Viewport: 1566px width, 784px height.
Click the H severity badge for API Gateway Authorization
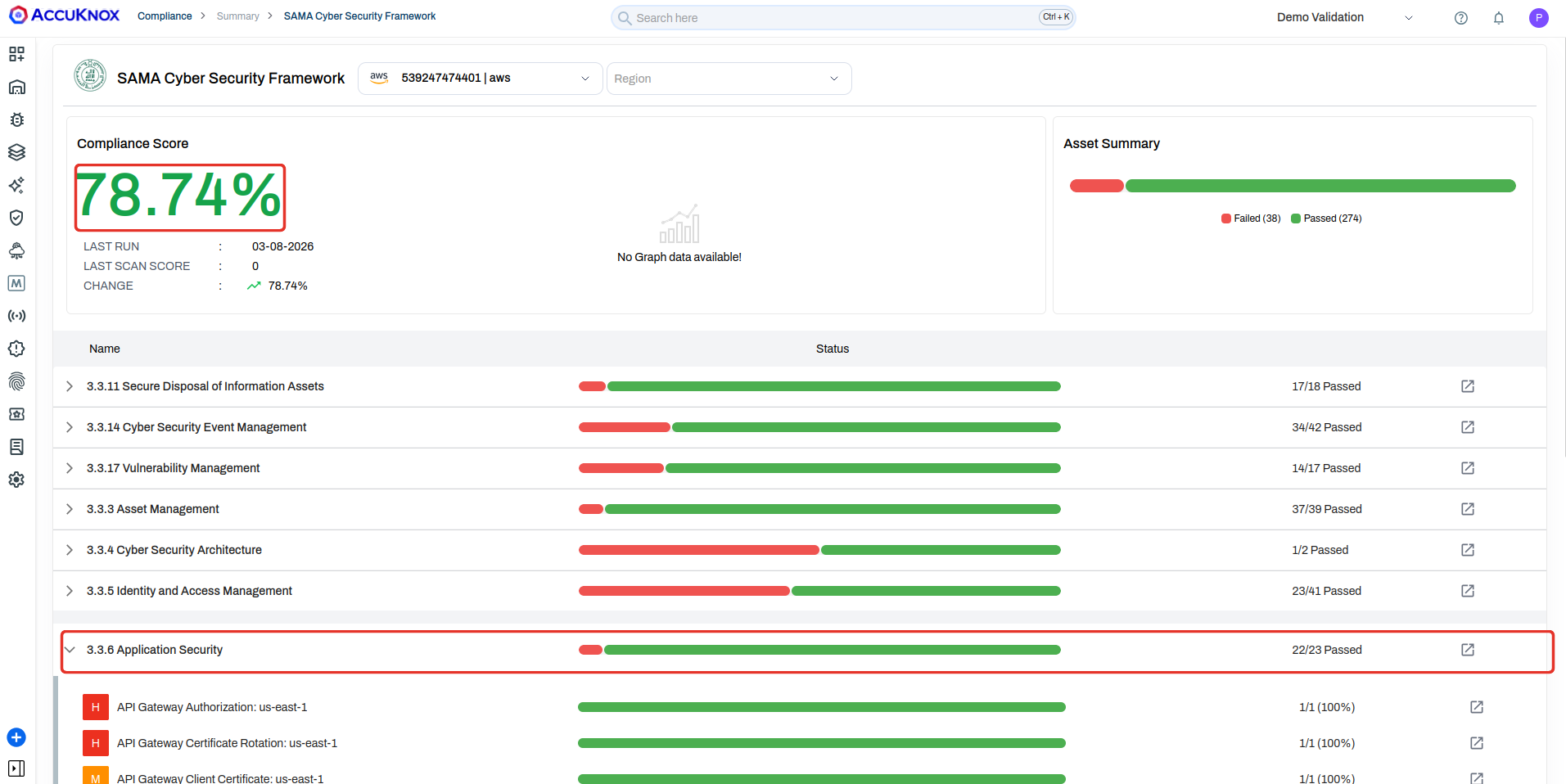click(x=96, y=707)
